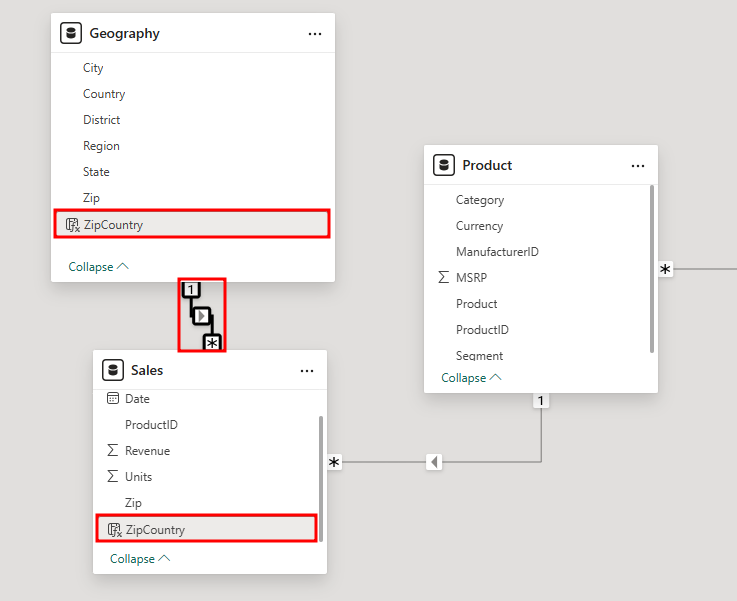Image resolution: width=737 pixels, height=601 pixels.
Task: Click the Sales table header title
Action: click(147, 370)
